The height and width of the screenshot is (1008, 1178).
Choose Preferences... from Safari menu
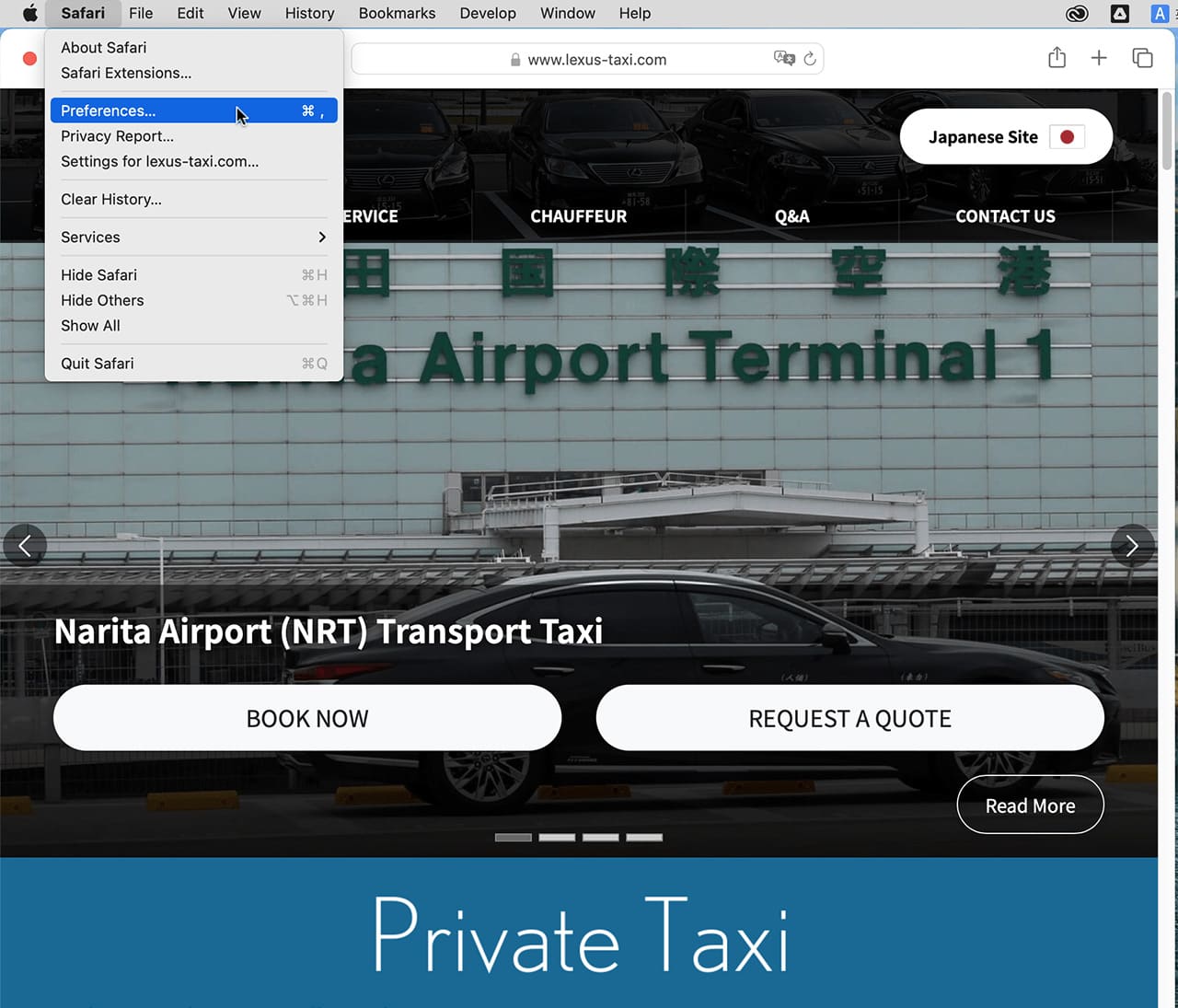pyautogui.click(x=194, y=110)
